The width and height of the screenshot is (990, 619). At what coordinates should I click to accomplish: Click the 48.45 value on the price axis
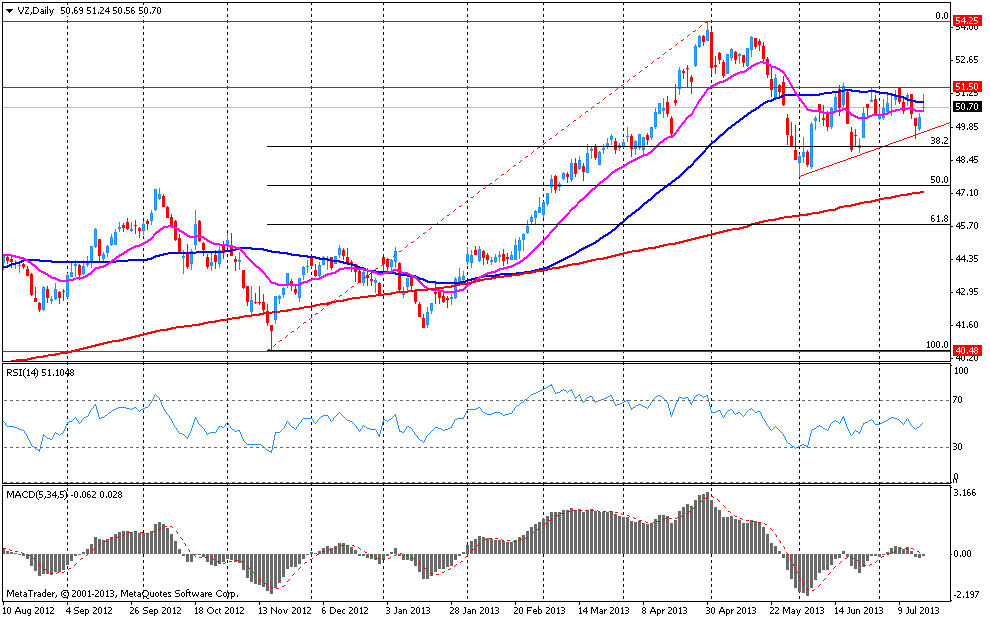[967, 160]
